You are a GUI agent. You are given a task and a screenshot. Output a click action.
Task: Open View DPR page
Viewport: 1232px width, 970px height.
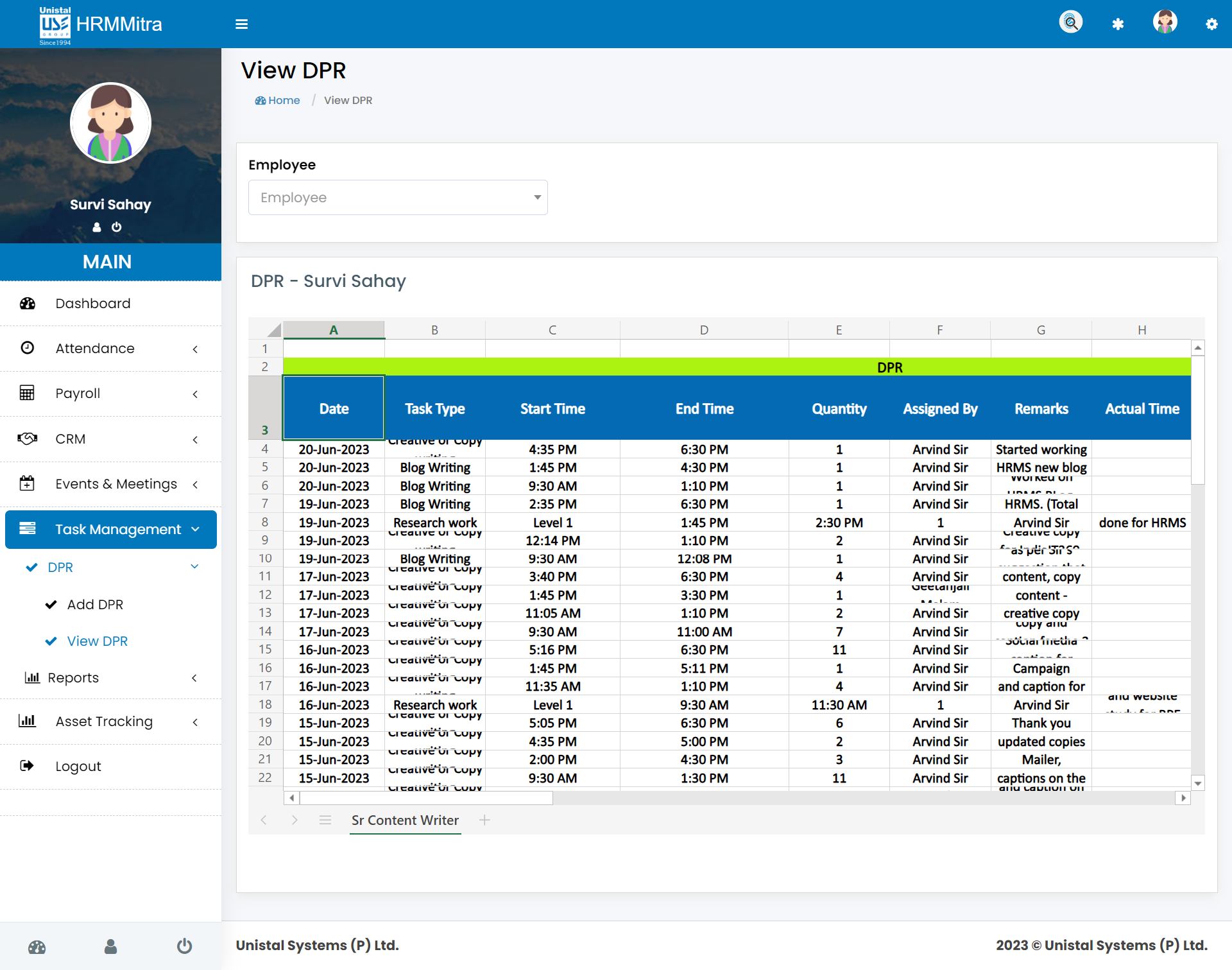click(97, 641)
